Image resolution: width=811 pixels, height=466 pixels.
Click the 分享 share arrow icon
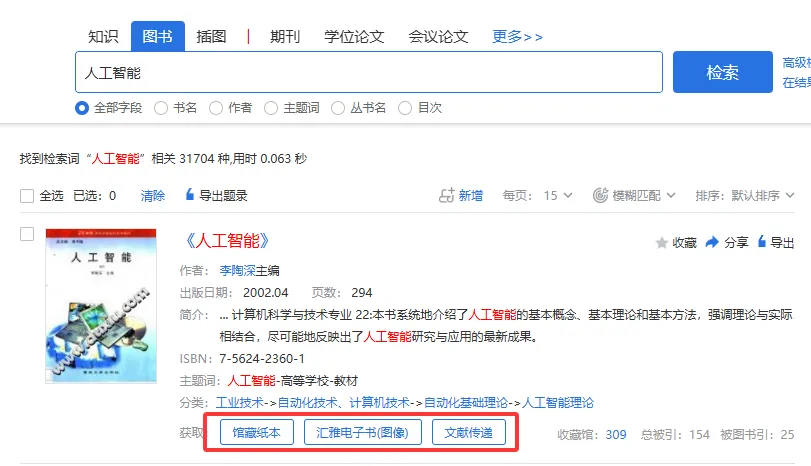click(x=712, y=242)
